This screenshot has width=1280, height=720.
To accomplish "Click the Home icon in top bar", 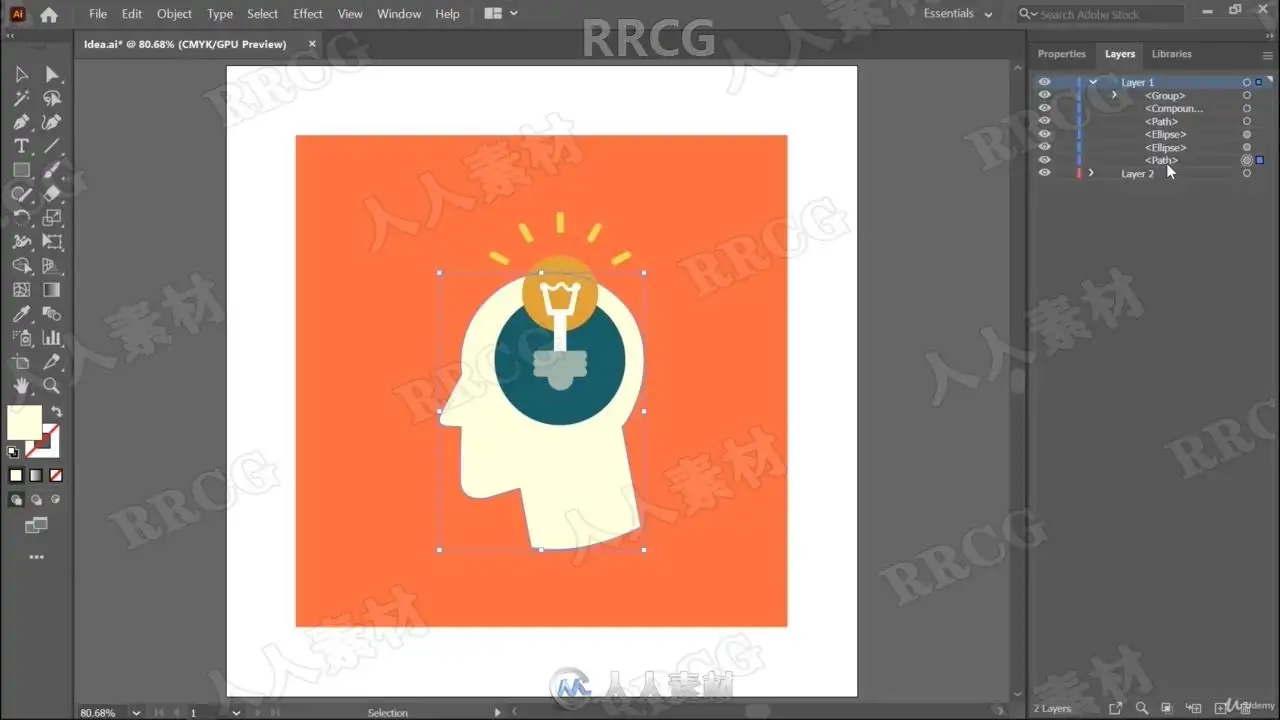I will [x=49, y=14].
